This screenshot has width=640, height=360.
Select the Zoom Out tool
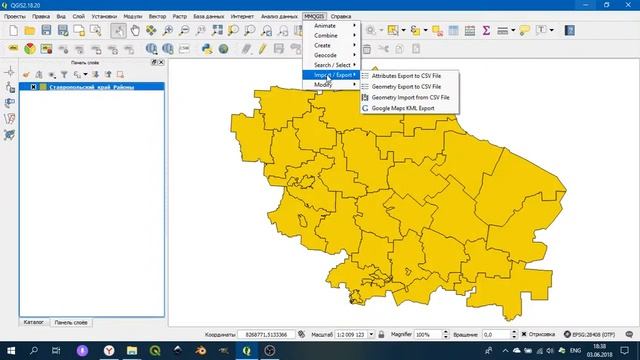pyautogui.click(x=184, y=30)
